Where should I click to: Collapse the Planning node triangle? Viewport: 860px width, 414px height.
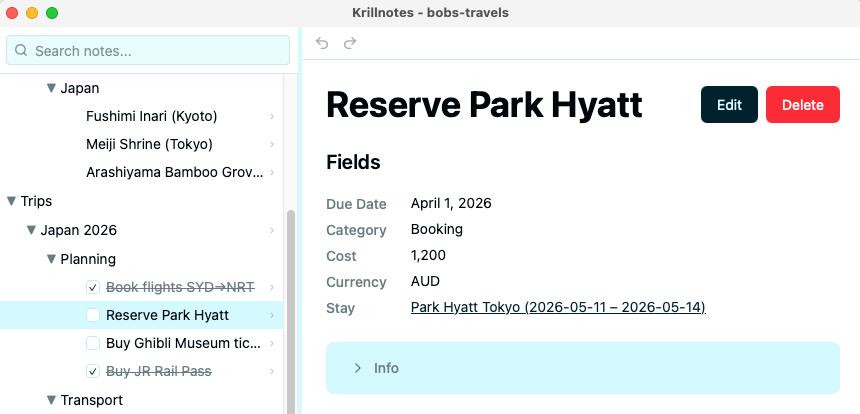pyautogui.click(x=52, y=259)
